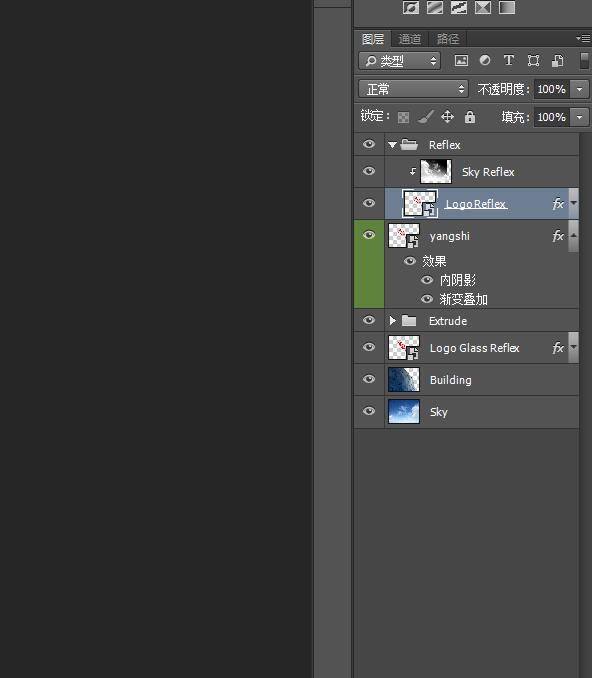Image resolution: width=592 pixels, height=678 pixels.
Task: Expand the Extrude group triangle
Action: (x=392, y=320)
